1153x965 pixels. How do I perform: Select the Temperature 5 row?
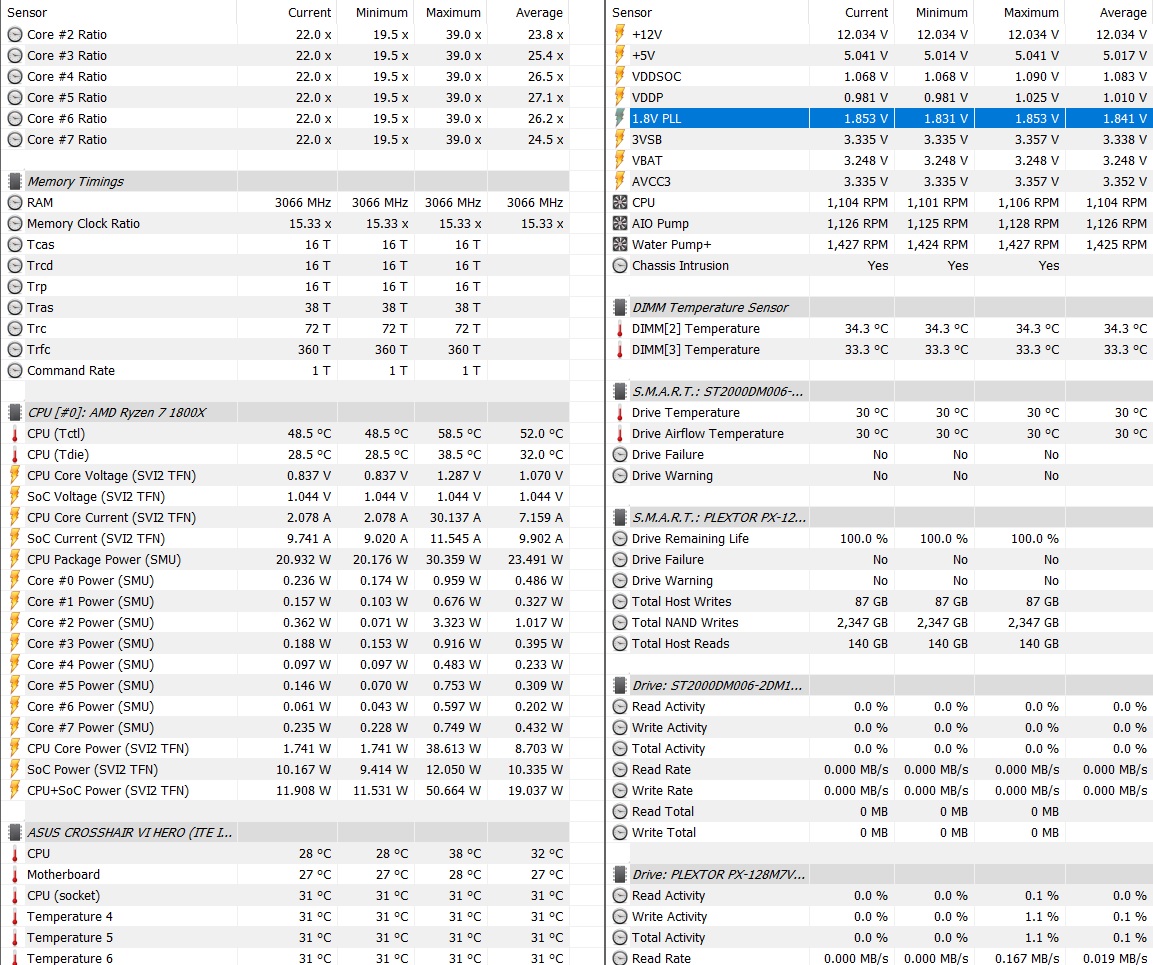pos(285,938)
